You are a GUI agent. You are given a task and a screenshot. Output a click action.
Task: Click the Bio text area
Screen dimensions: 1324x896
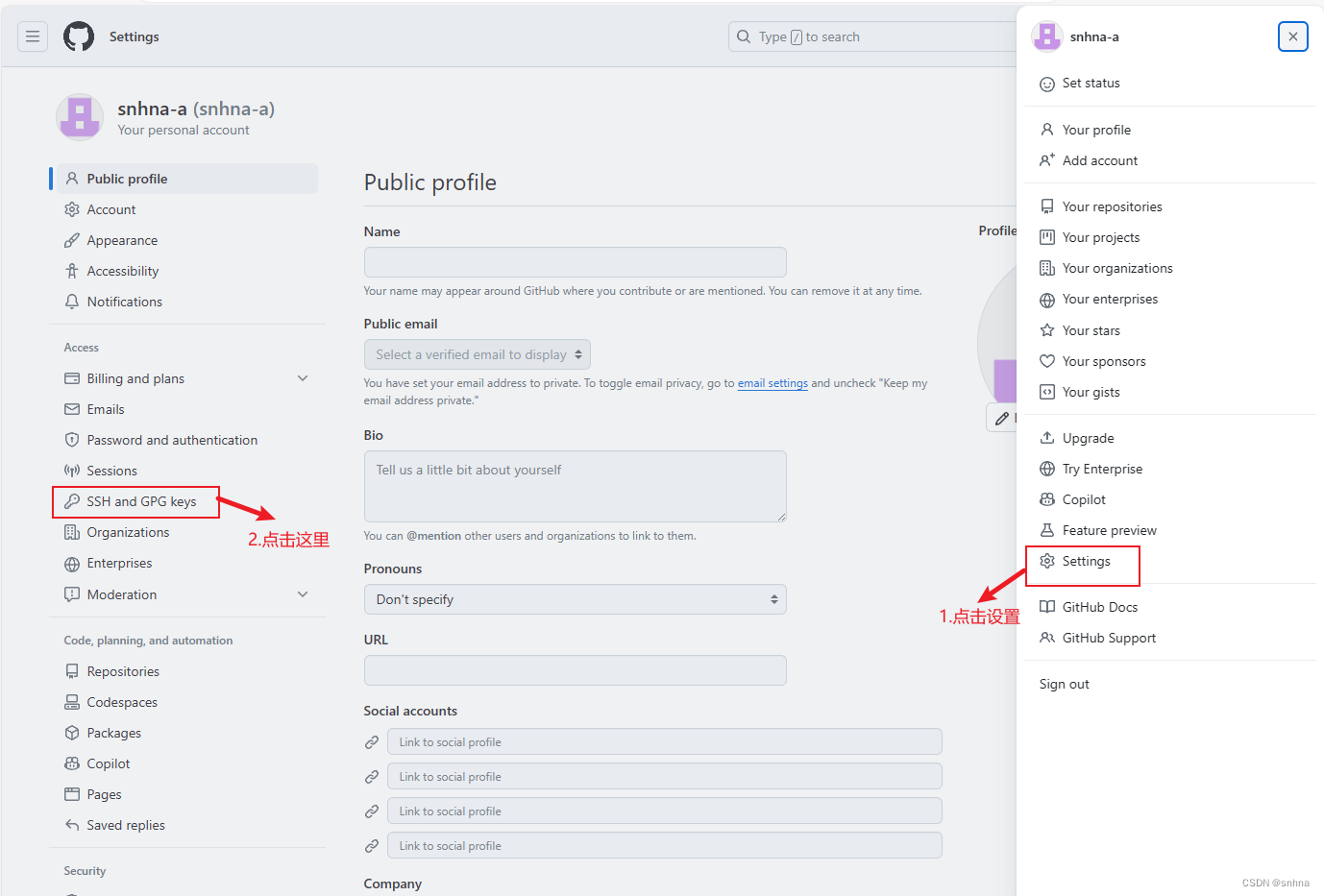coord(575,486)
